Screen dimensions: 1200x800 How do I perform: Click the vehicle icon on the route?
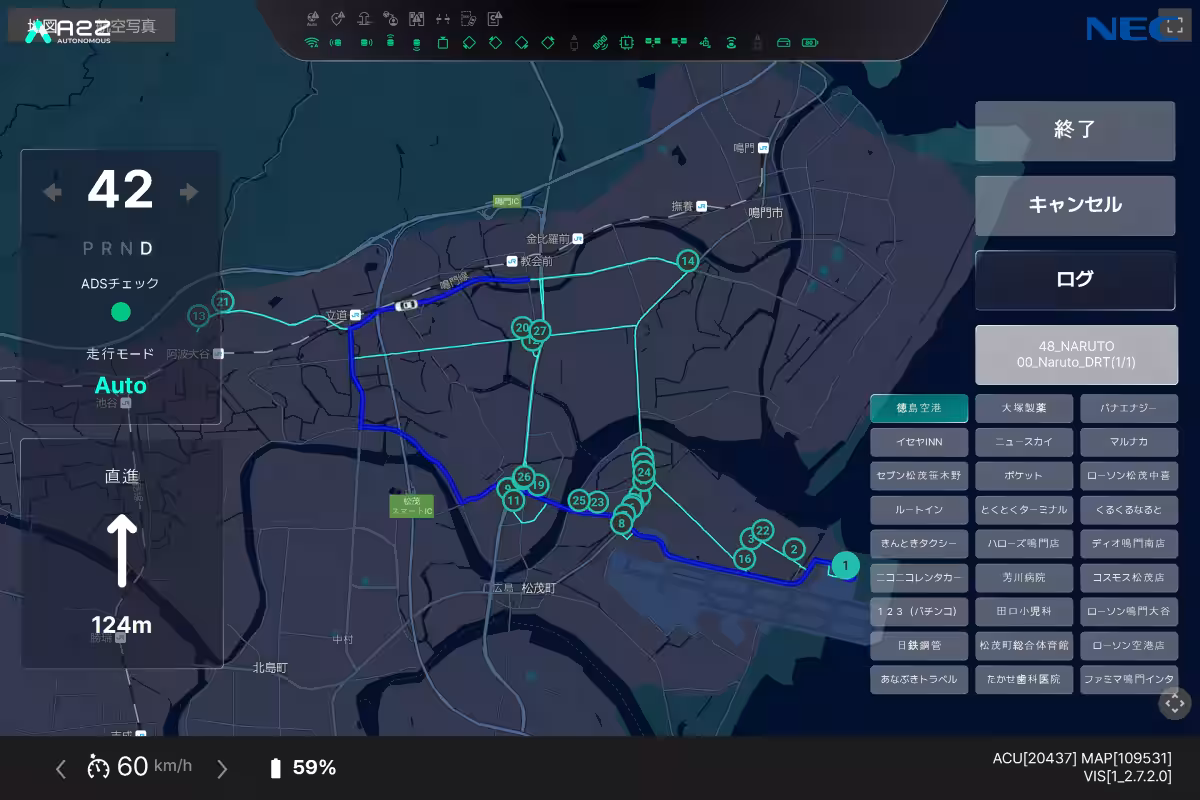(x=406, y=304)
